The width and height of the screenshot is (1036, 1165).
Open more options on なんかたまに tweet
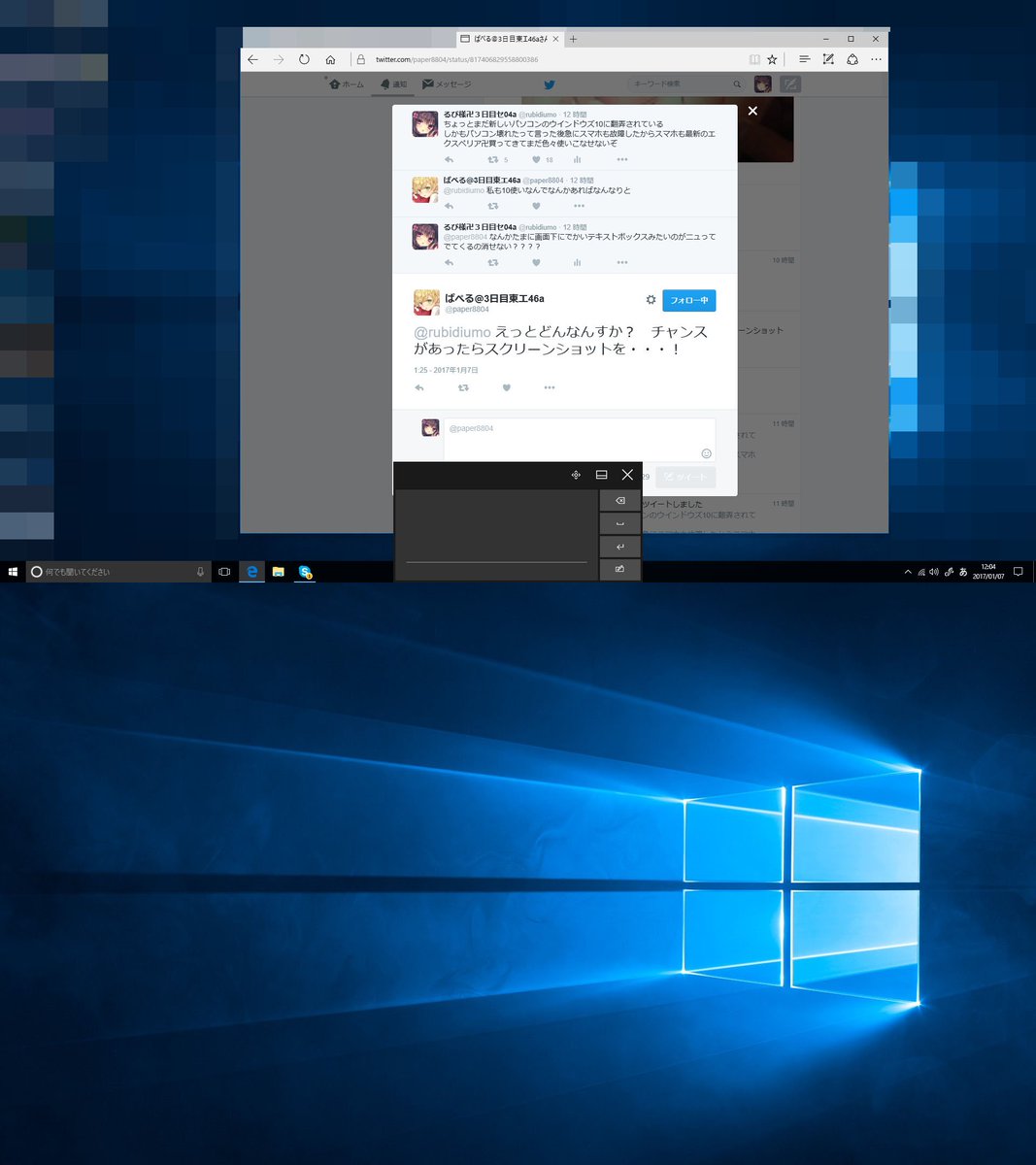click(621, 262)
